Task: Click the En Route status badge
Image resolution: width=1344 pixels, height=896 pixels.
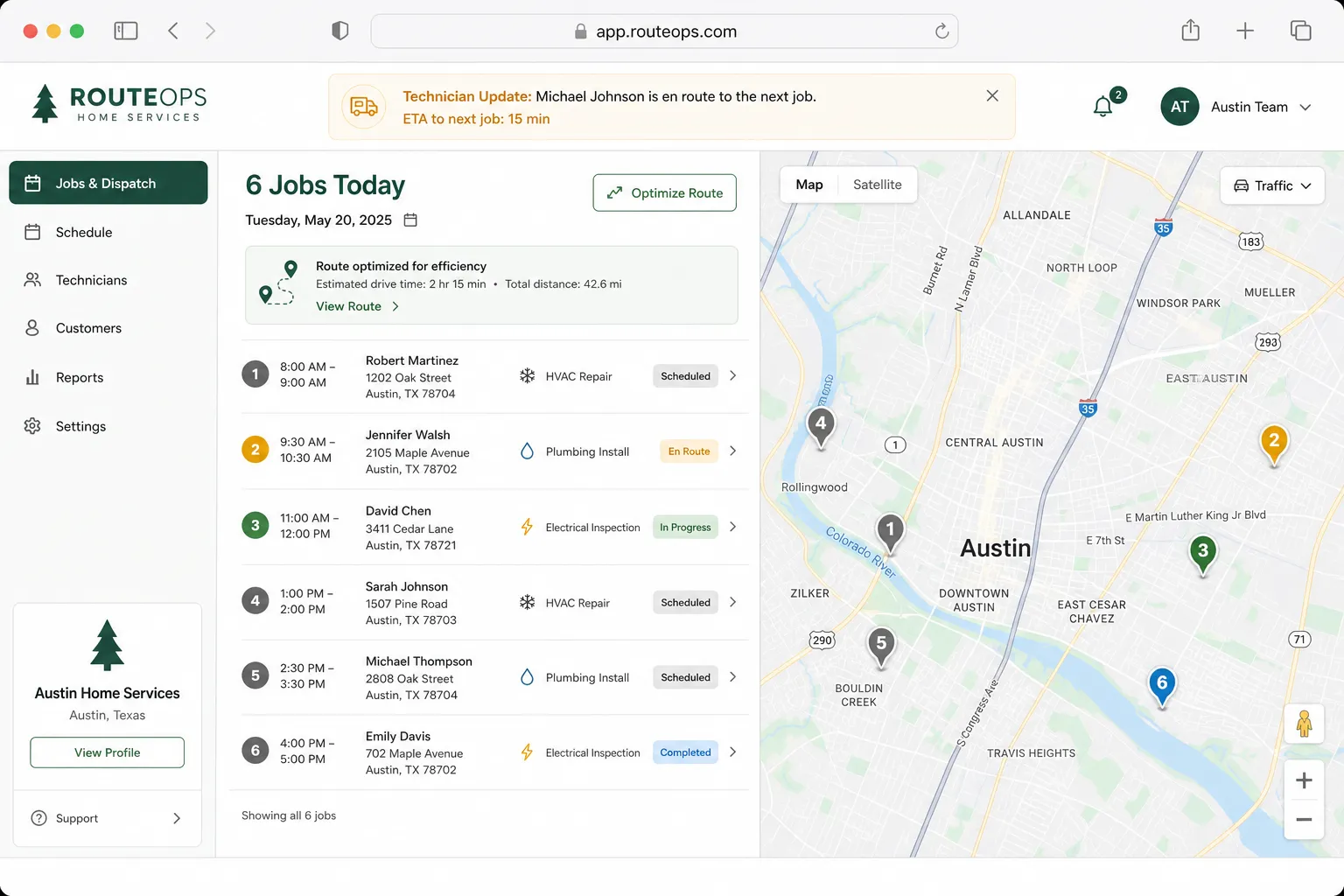Action: pos(689,451)
